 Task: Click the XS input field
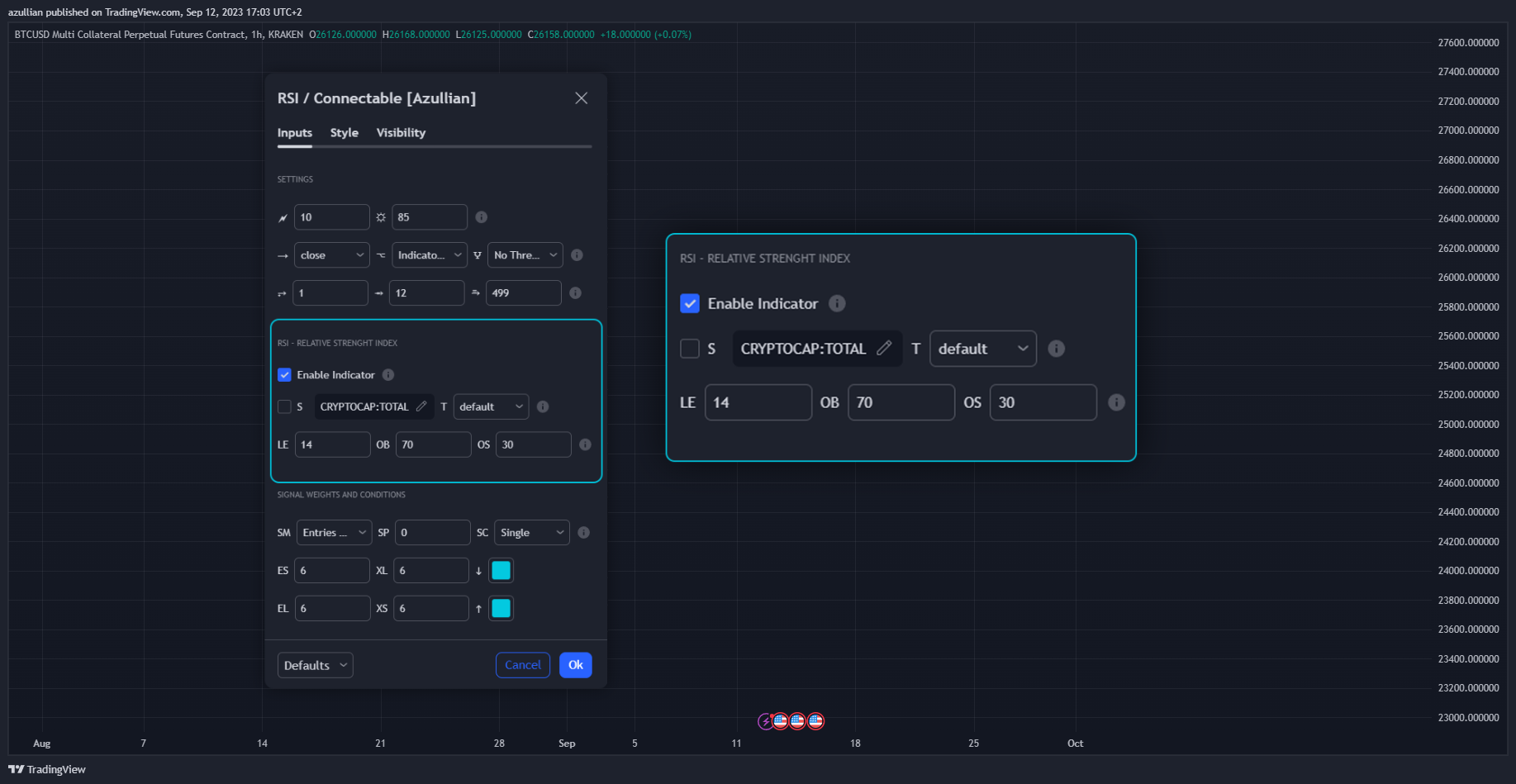[x=431, y=609]
